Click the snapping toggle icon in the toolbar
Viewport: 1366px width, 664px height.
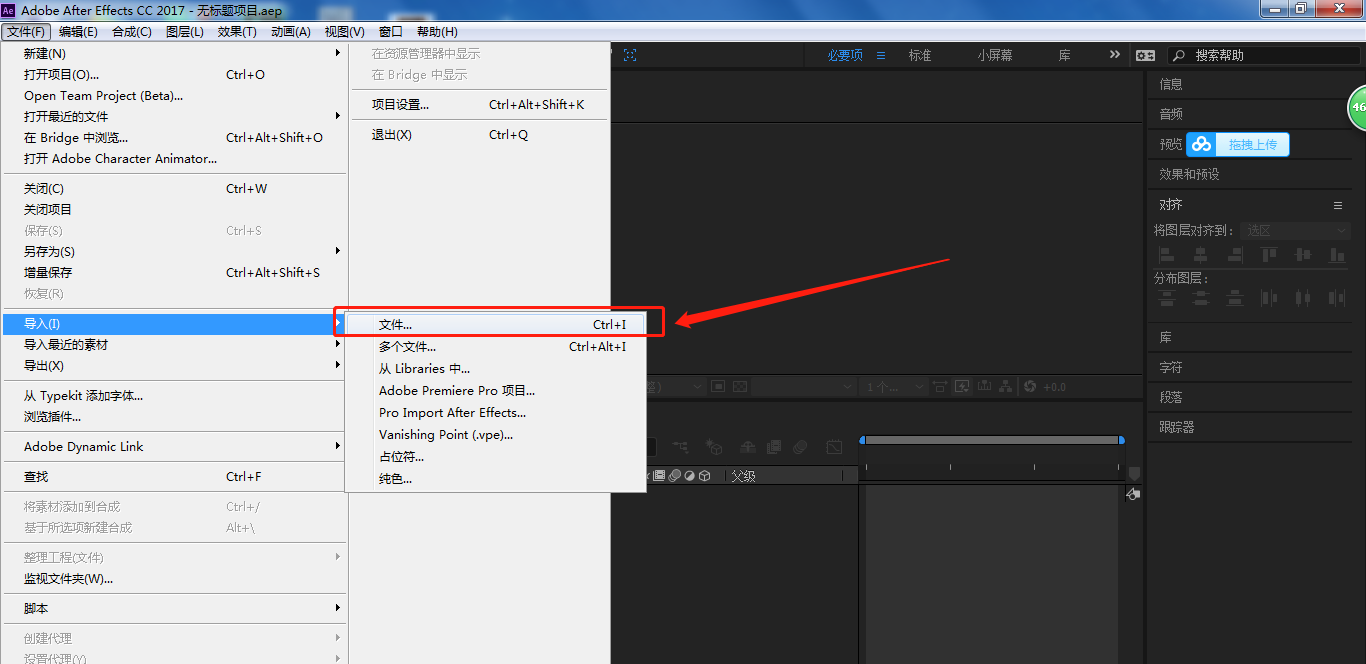(x=630, y=56)
